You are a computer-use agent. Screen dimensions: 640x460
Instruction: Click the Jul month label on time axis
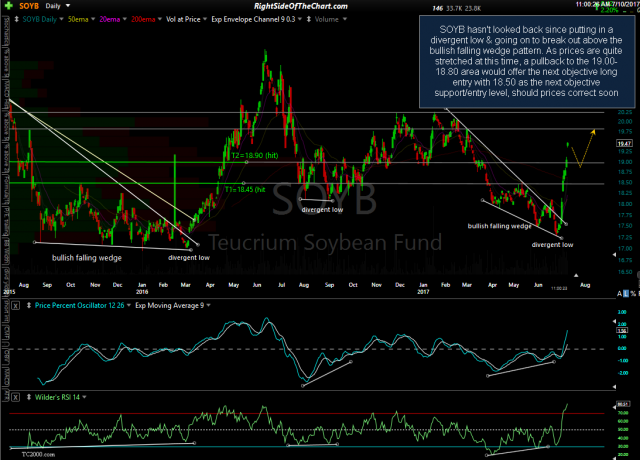[281, 285]
